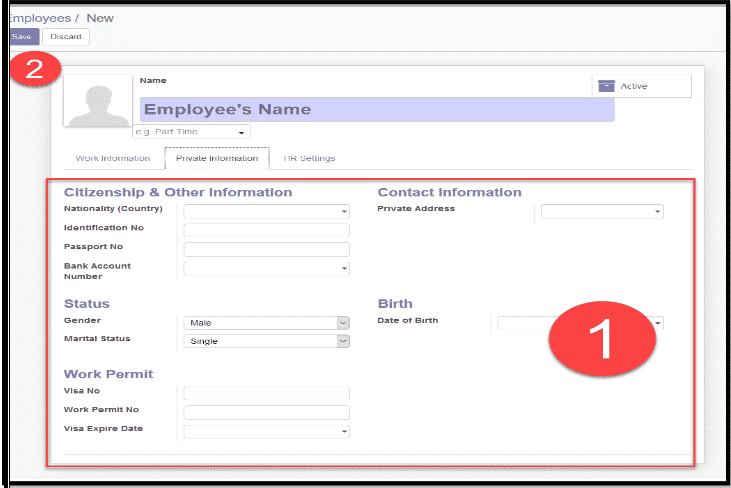This screenshot has height=488, width=731.
Task: Click the 'Date of Birth' label
Action: coord(408,321)
